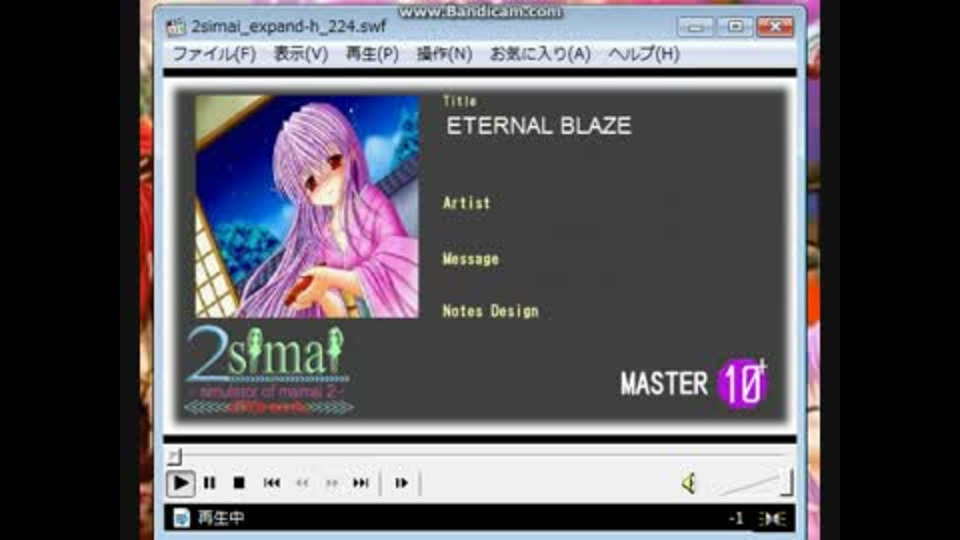The height and width of the screenshot is (540, 960).
Task: Skip to previous track button
Action: (271, 483)
